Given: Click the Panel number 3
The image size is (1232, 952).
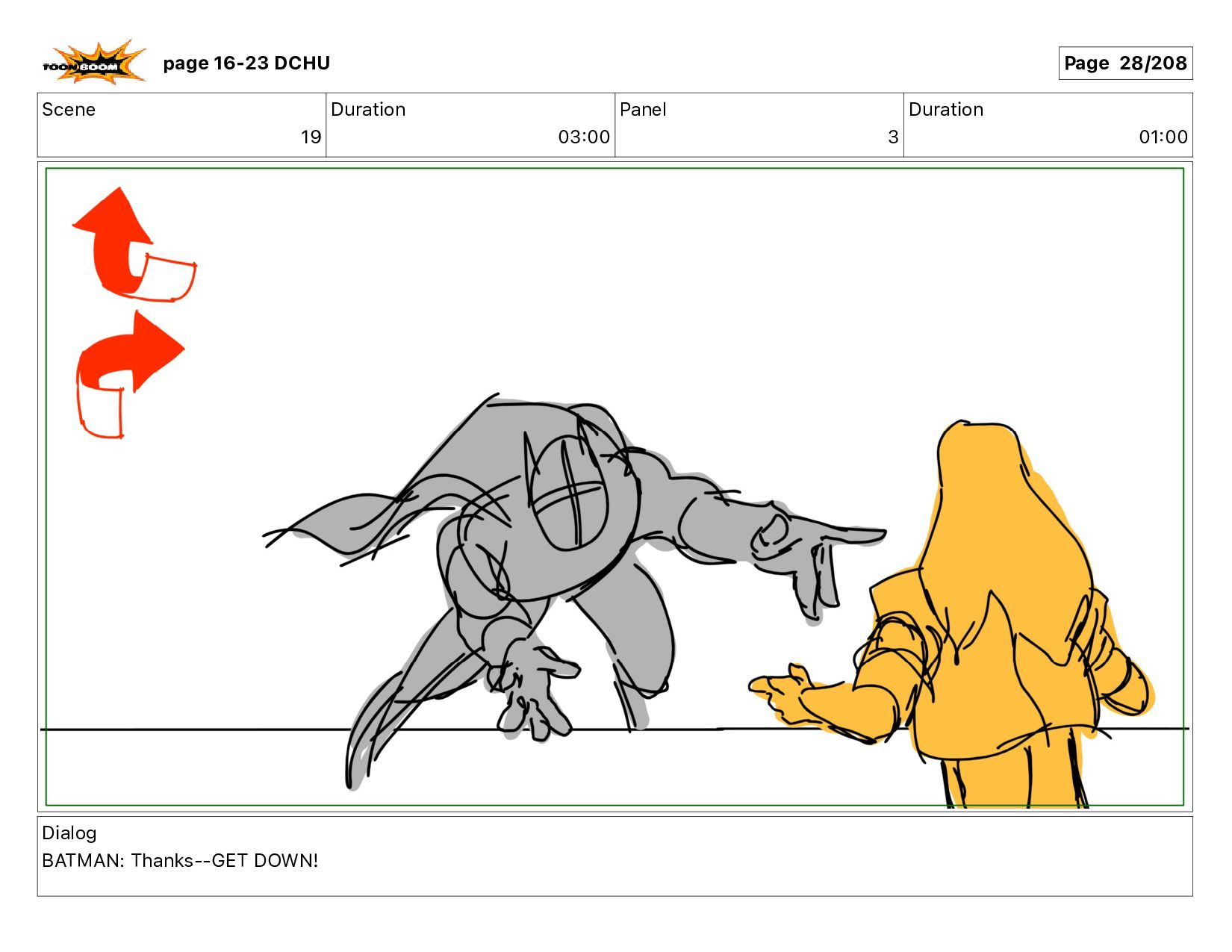Looking at the screenshot, I should 893,137.
